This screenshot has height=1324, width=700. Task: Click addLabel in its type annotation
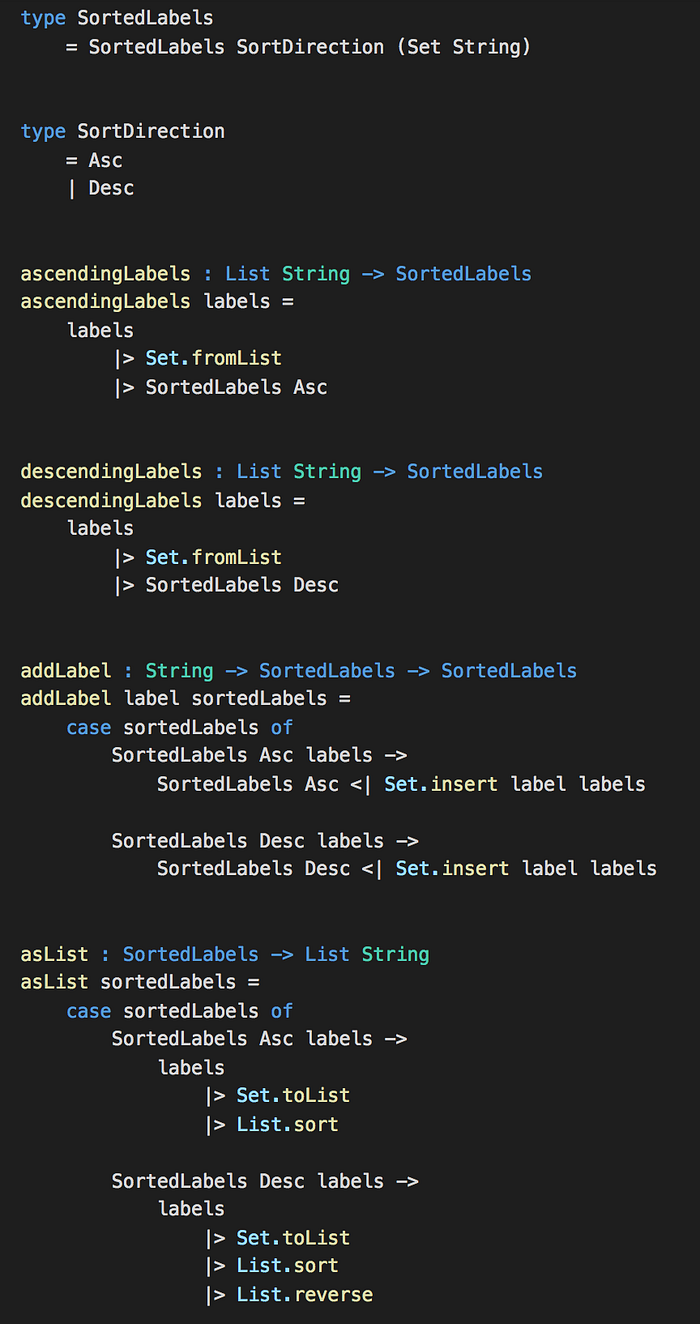(x=66, y=670)
